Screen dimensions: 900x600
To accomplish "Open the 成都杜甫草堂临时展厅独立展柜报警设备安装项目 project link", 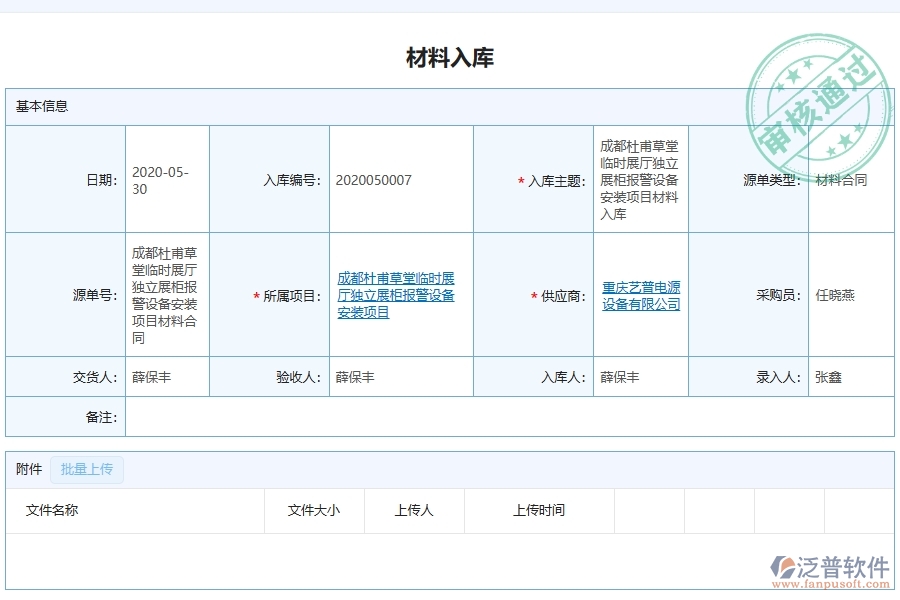I will click(398, 294).
